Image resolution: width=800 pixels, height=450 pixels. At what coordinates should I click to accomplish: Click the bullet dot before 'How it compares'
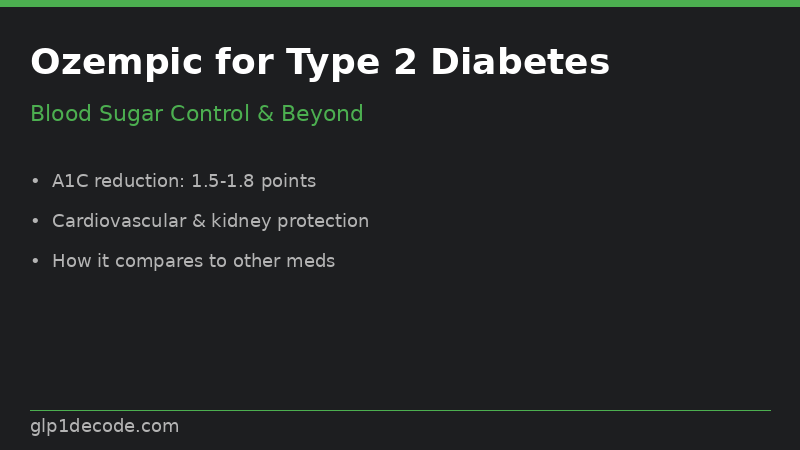pyautogui.click(x=35, y=261)
